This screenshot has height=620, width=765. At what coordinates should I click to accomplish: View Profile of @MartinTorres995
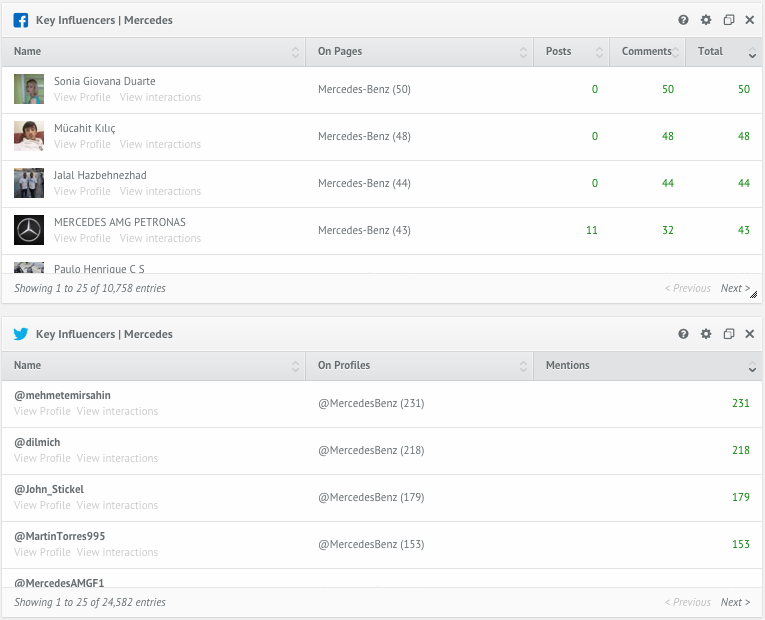42,552
